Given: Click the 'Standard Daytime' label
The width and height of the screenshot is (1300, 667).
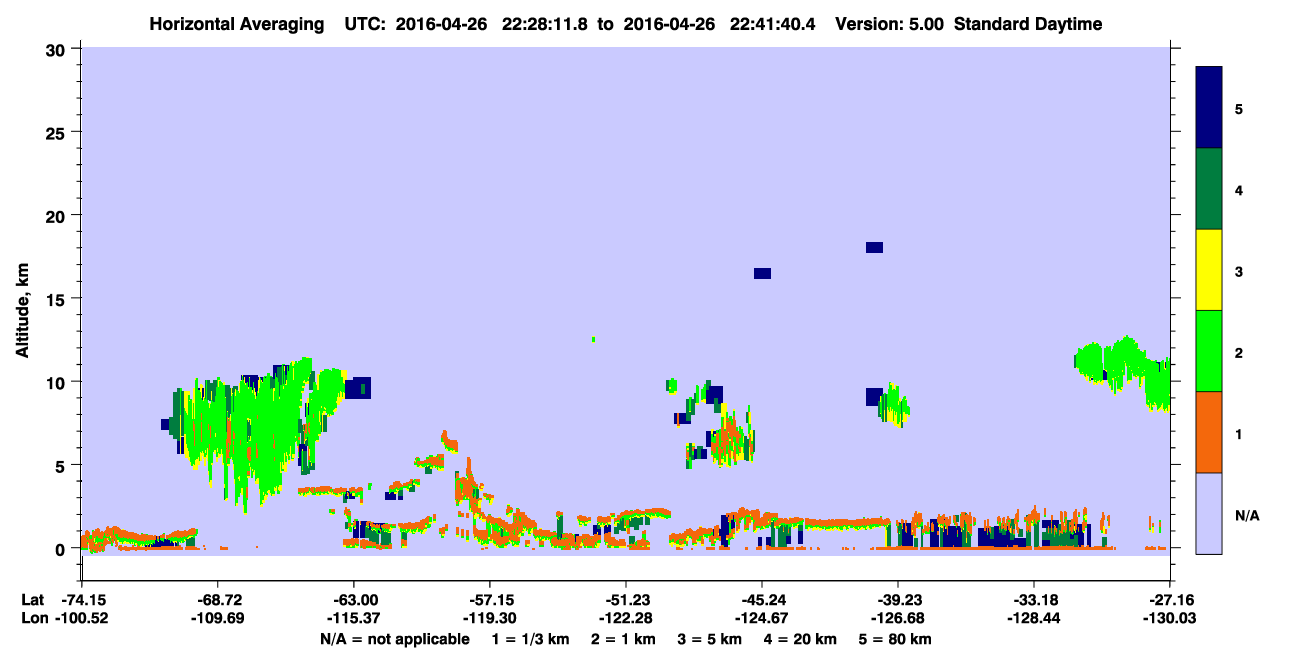Looking at the screenshot, I should pos(1028,24).
